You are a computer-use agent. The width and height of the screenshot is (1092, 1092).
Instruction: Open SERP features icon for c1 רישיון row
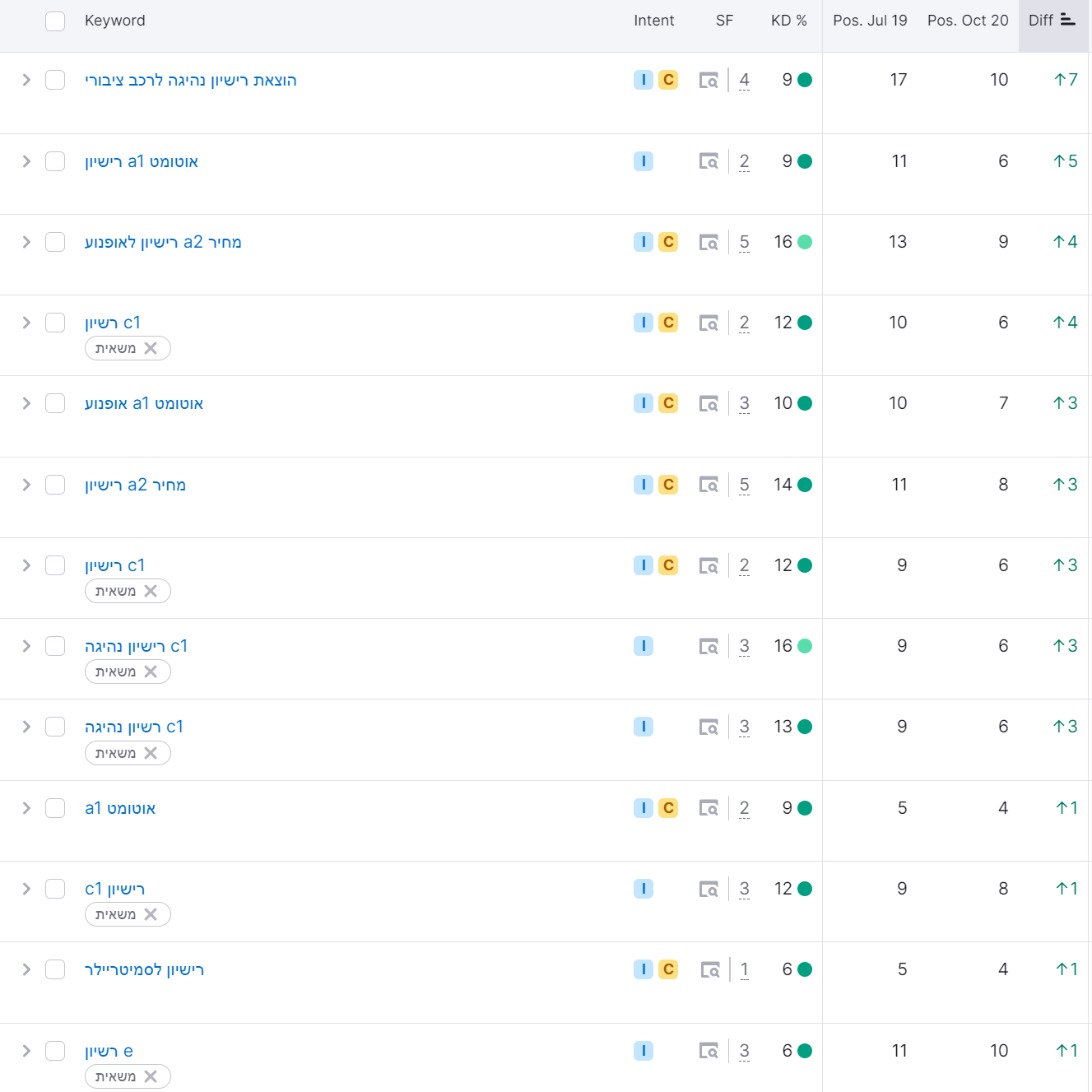pos(709,889)
